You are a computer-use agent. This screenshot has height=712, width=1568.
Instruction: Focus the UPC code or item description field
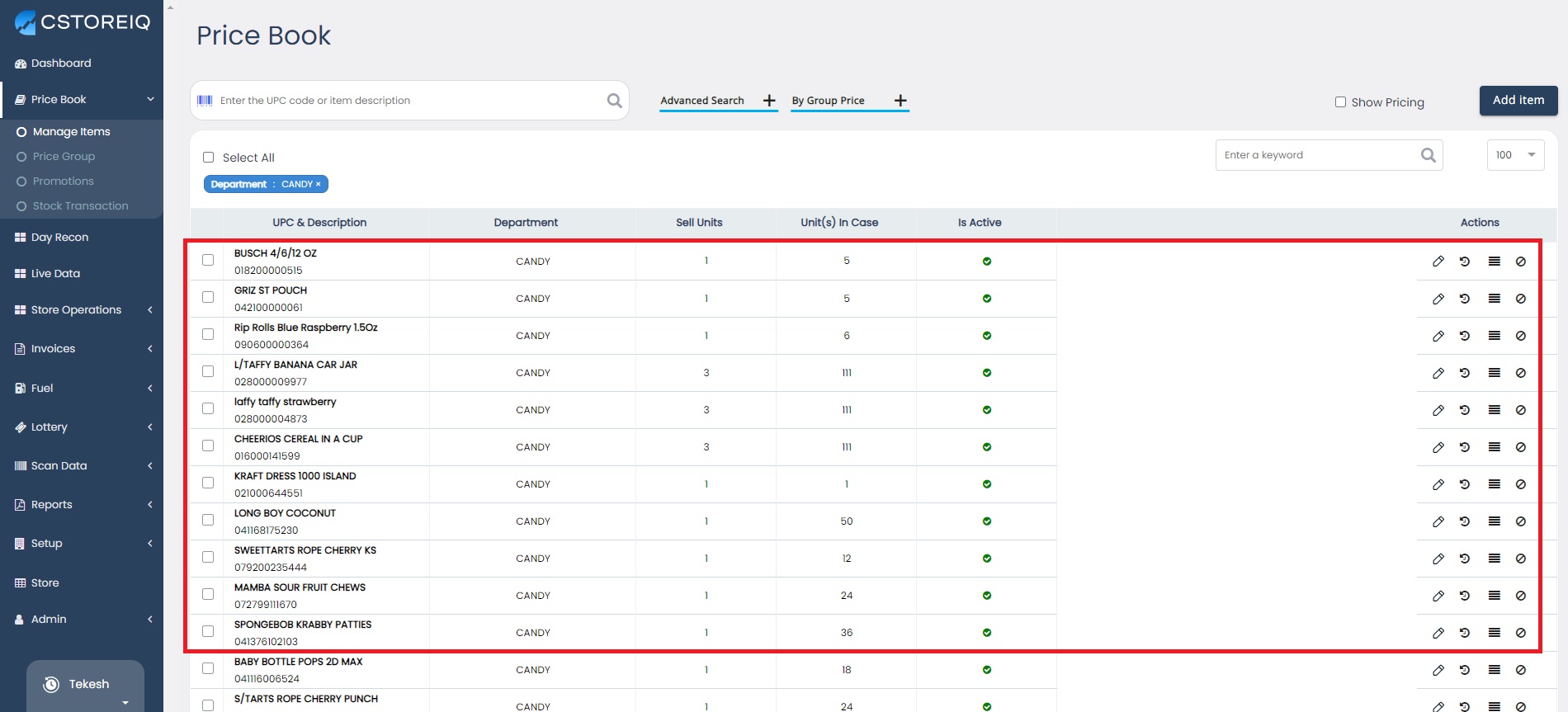(x=409, y=101)
